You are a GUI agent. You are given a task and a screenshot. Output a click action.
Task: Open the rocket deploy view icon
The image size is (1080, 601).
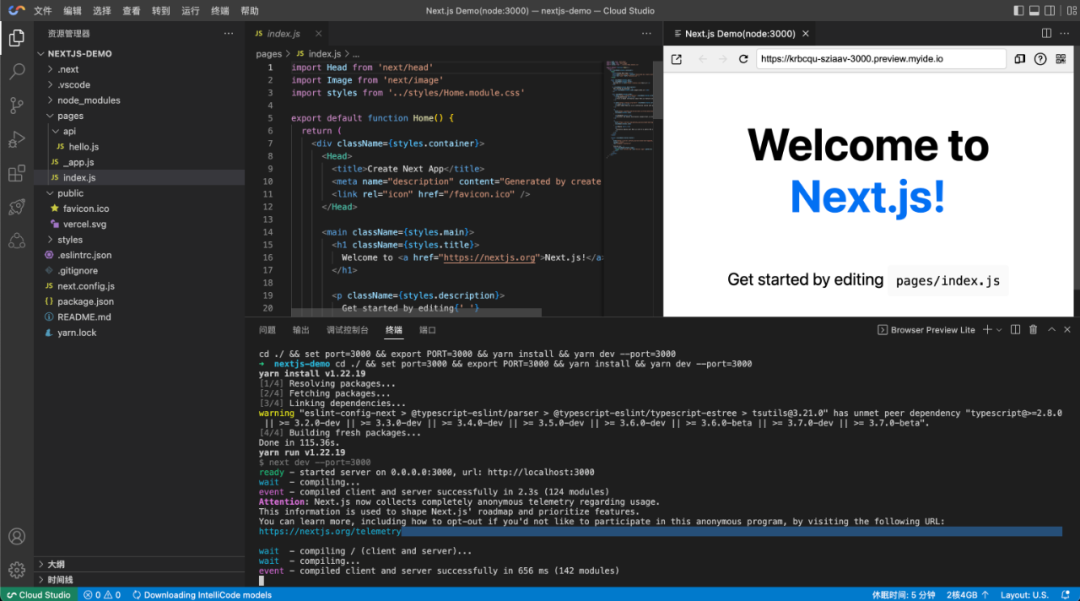click(x=17, y=207)
